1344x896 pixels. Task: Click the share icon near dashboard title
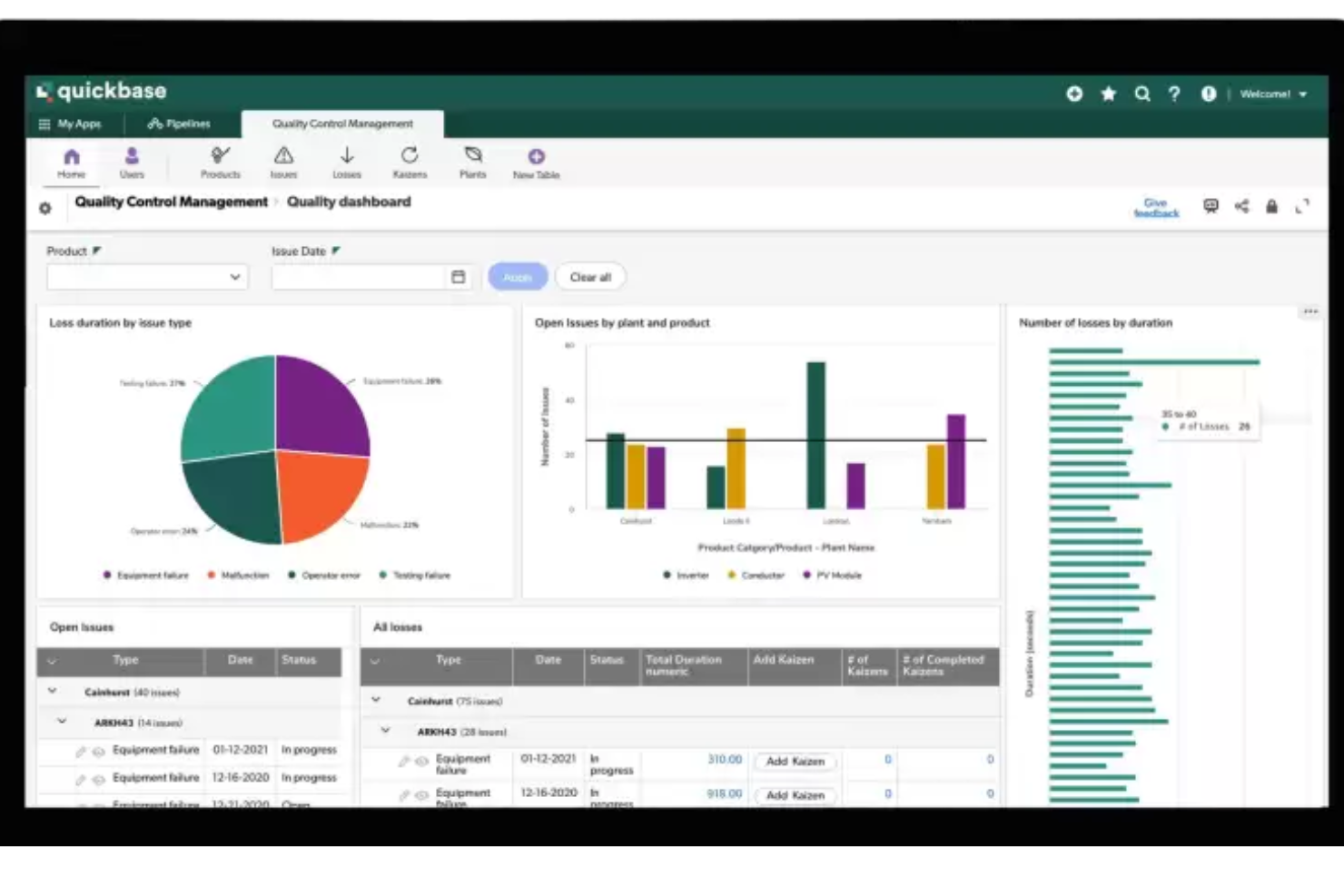point(1241,207)
